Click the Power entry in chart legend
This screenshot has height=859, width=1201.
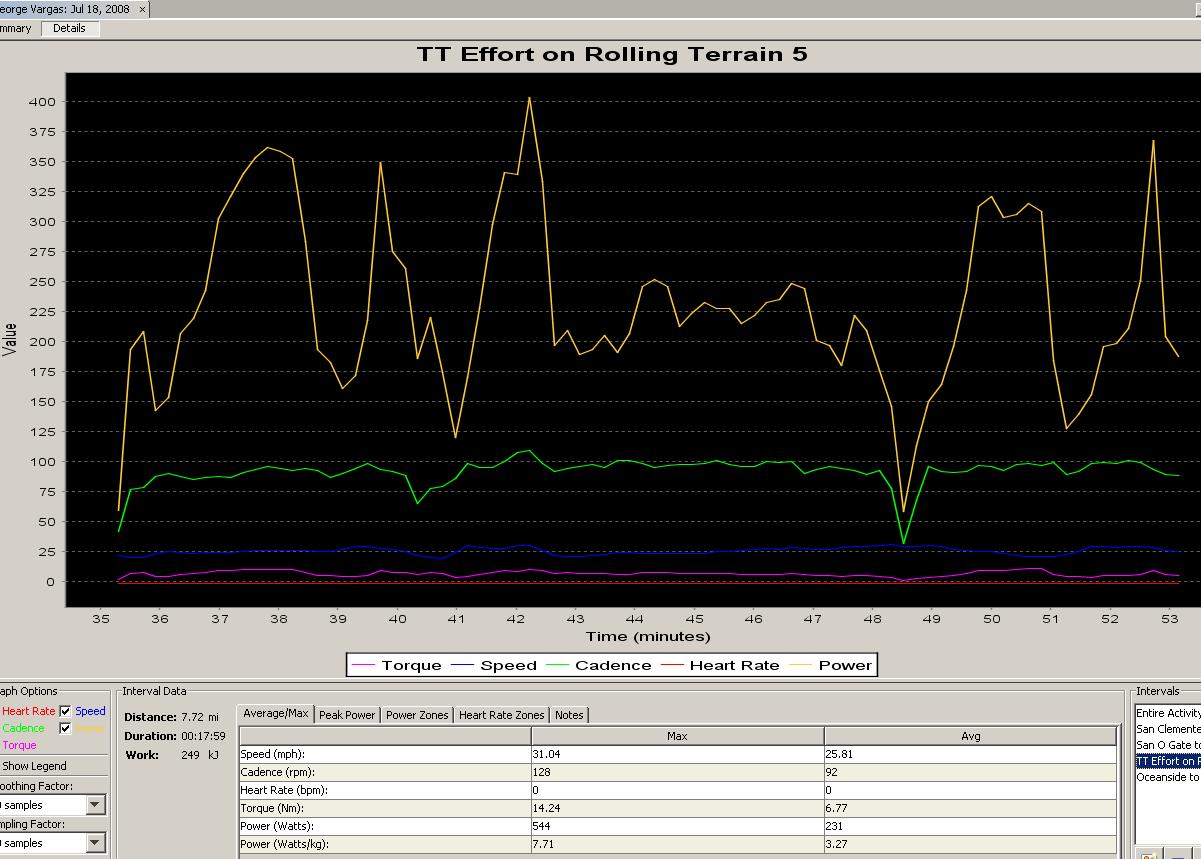coord(845,665)
